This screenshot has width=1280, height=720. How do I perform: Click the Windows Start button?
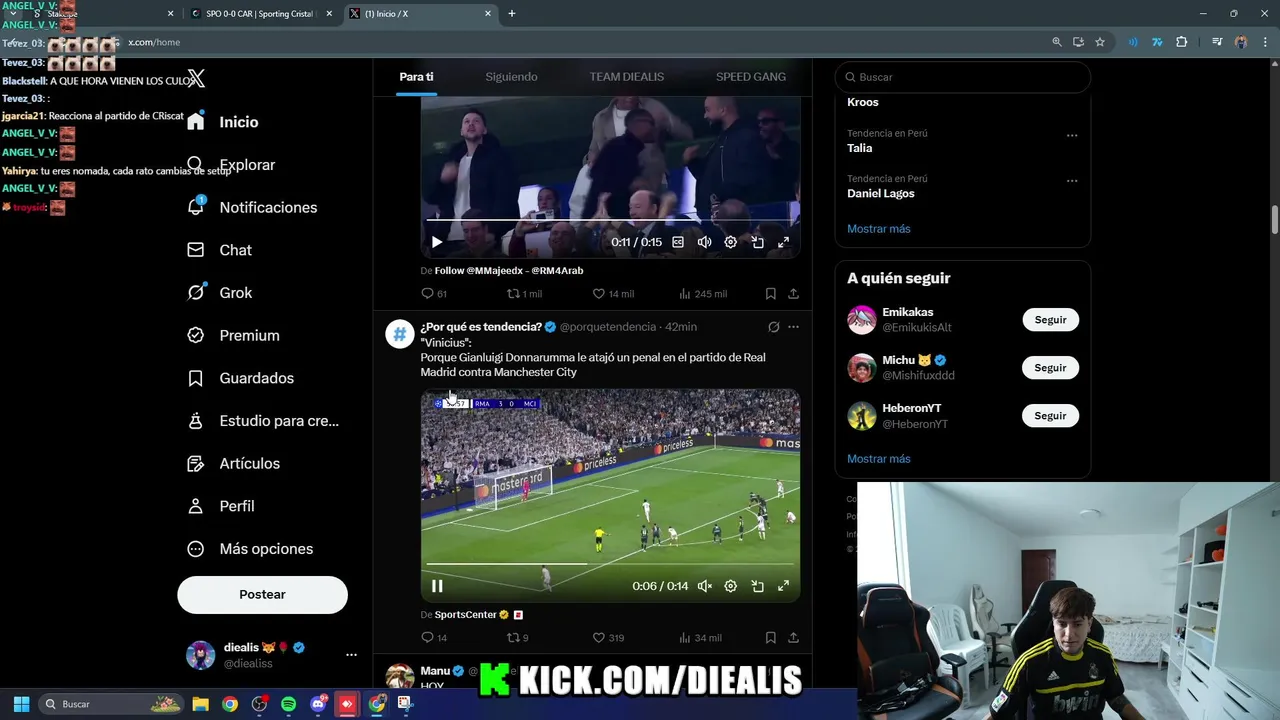(x=21, y=704)
